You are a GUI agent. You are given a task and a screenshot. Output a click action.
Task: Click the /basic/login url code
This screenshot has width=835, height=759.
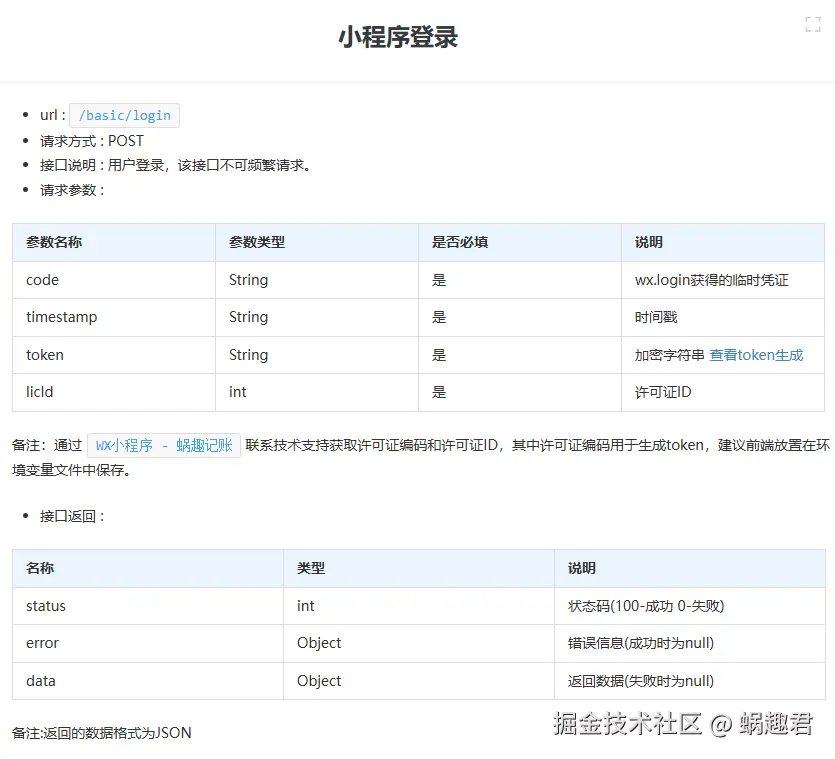tap(125, 116)
